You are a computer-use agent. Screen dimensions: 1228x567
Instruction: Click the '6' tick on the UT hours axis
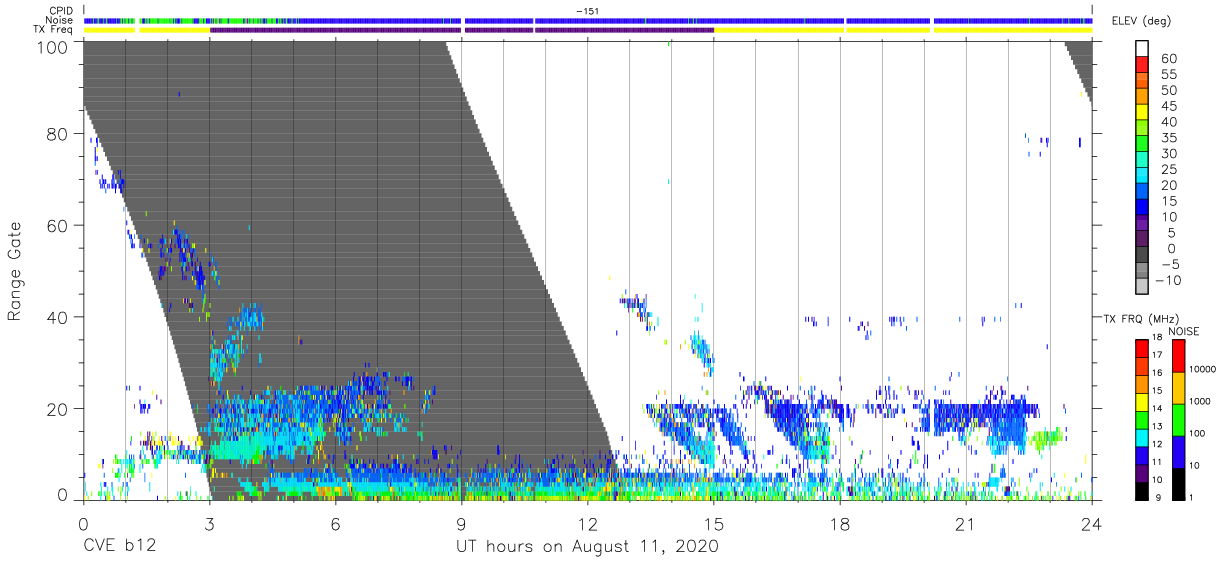click(x=335, y=524)
